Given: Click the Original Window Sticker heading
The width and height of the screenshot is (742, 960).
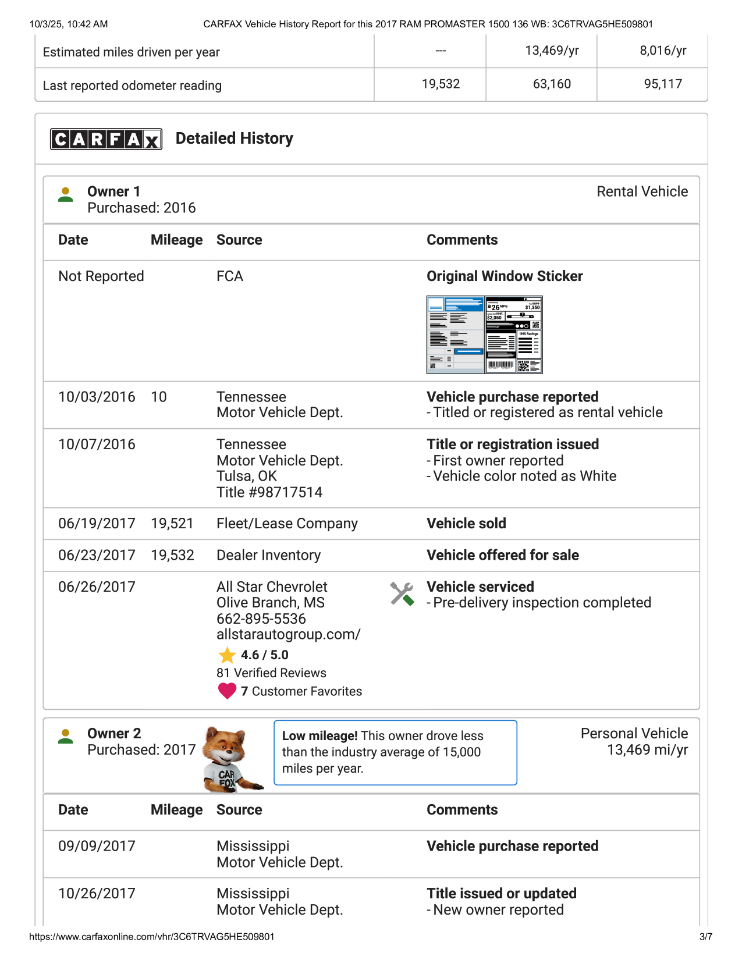Looking at the screenshot, I should tap(504, 276).
